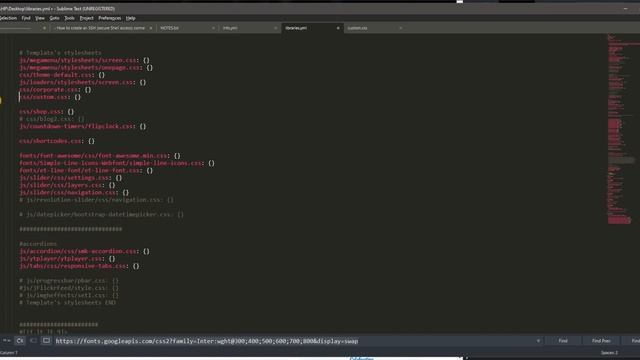The height and width of the screenshot is (360, 640).
Task: Open the Project menu
Action: [86, 18]
